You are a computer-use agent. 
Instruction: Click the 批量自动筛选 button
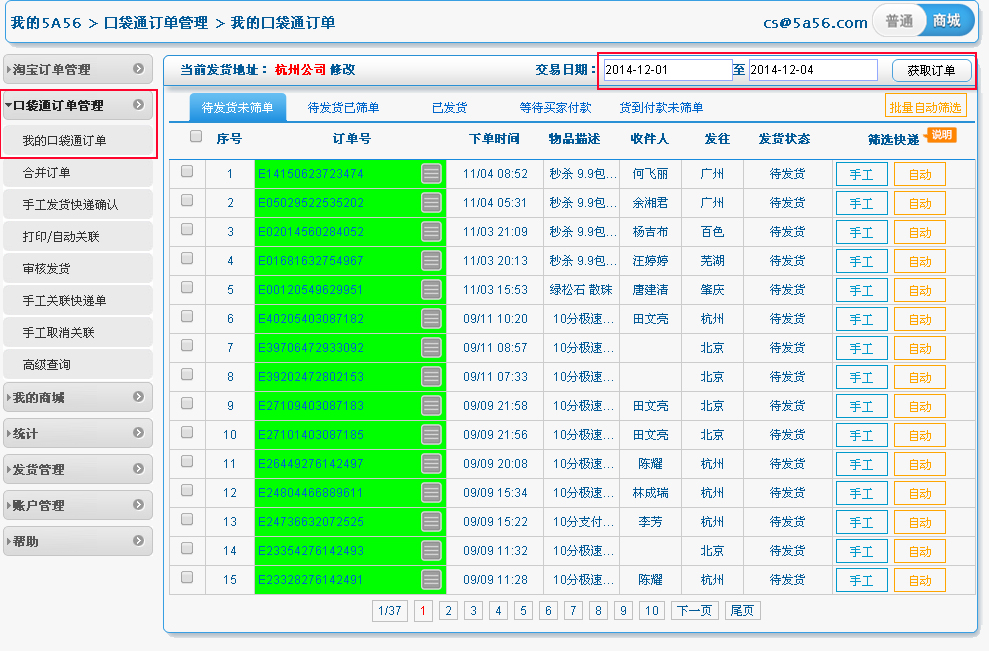click(x=926, y=107)
